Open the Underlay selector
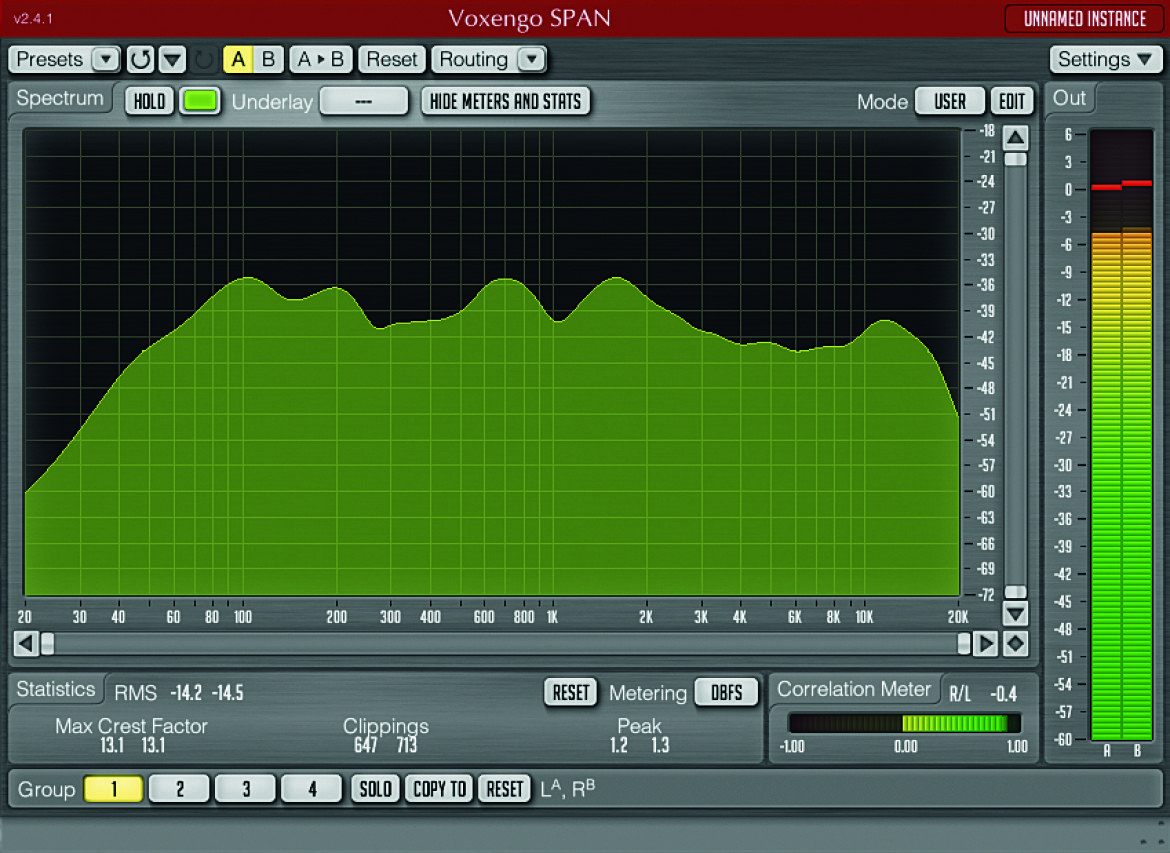Viewport: 1170px width, 853px height. [364, 101]
